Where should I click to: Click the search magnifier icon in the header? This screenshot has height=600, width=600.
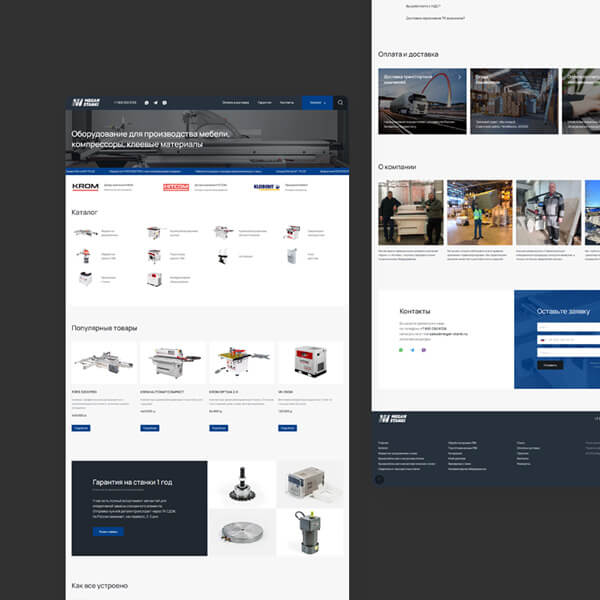(x=340, y=103)
